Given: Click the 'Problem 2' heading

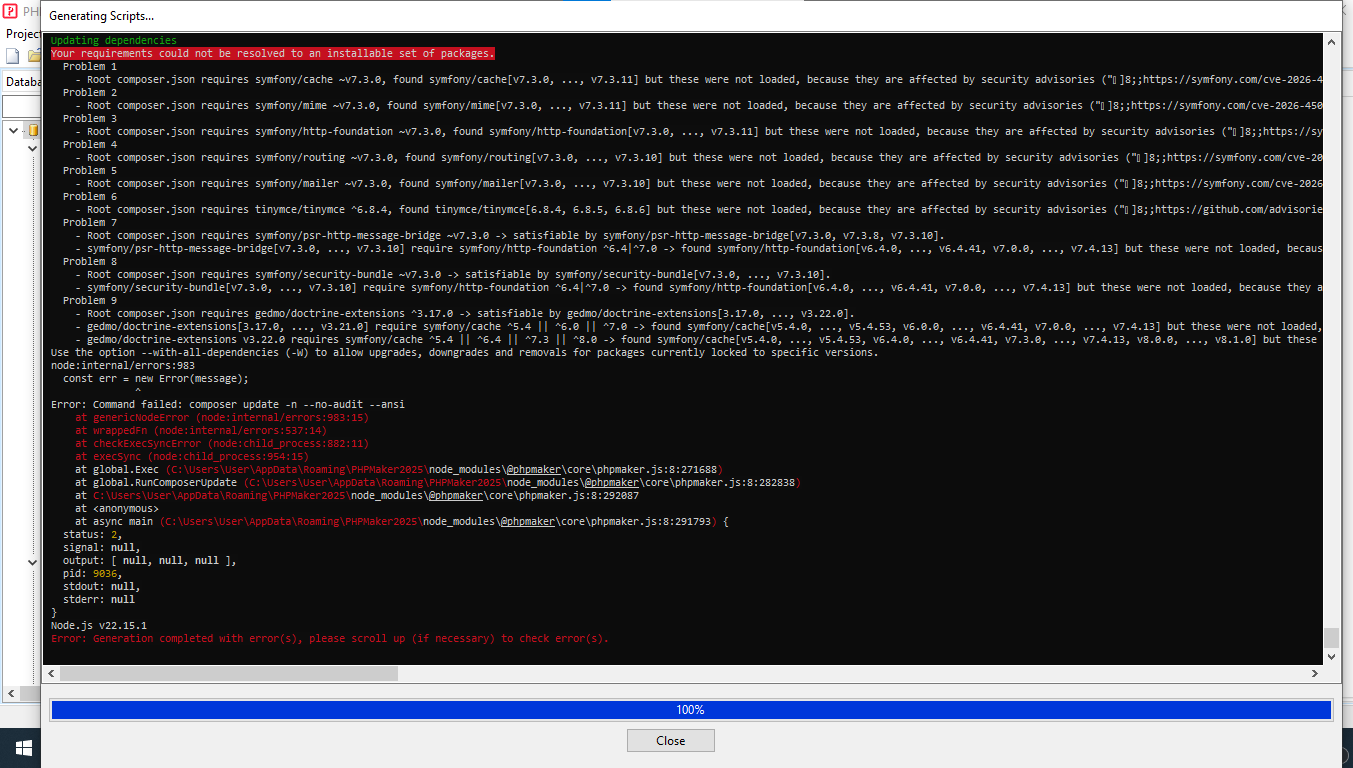Looking at the screenshot, I should (90, 92).
